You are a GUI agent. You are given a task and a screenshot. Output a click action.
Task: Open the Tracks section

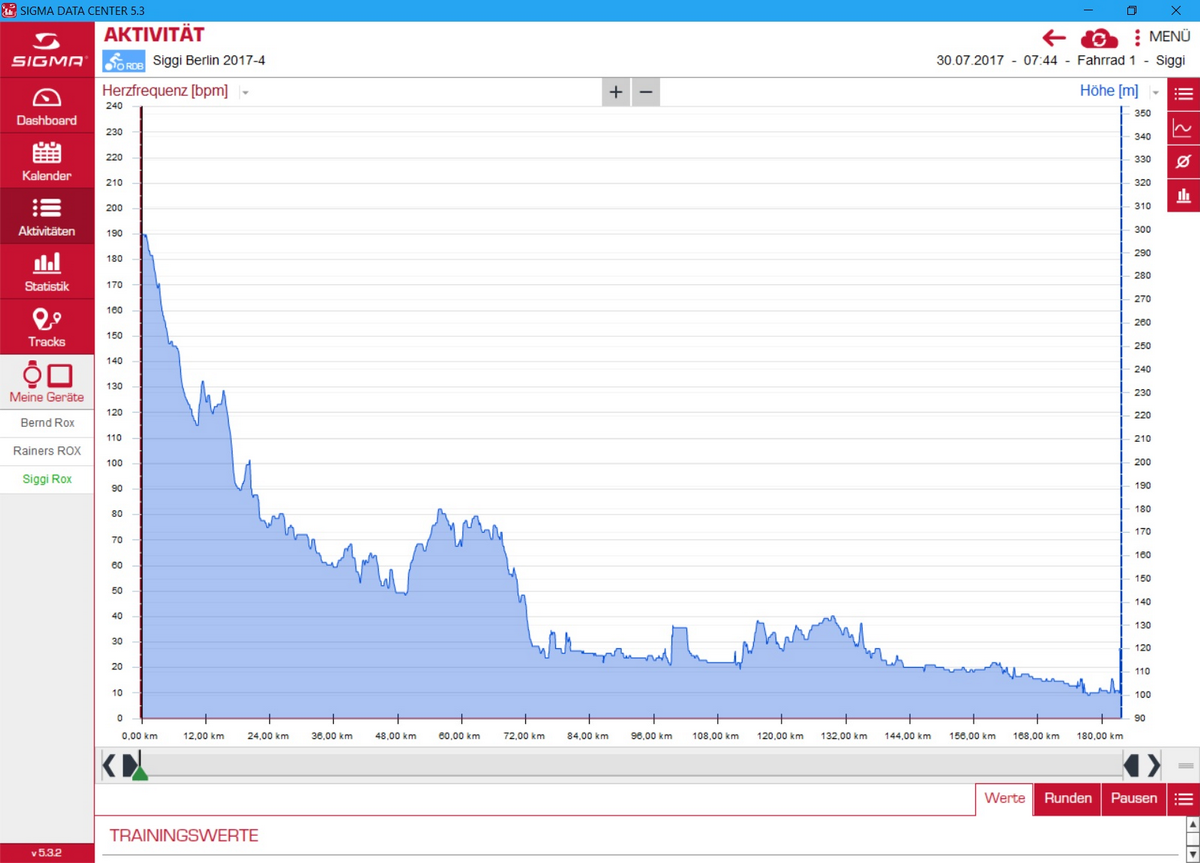point(47,327)
